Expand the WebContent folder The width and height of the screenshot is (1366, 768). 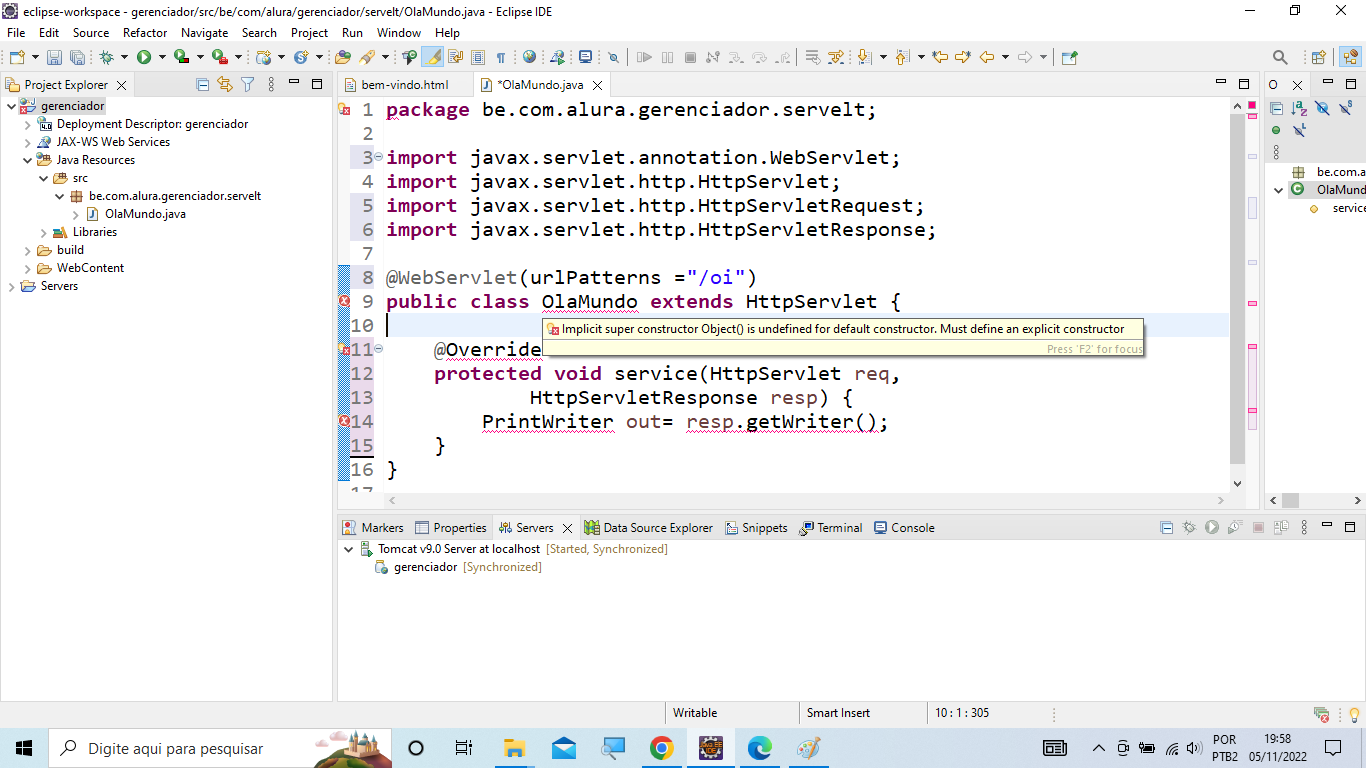tap(28, 268)
